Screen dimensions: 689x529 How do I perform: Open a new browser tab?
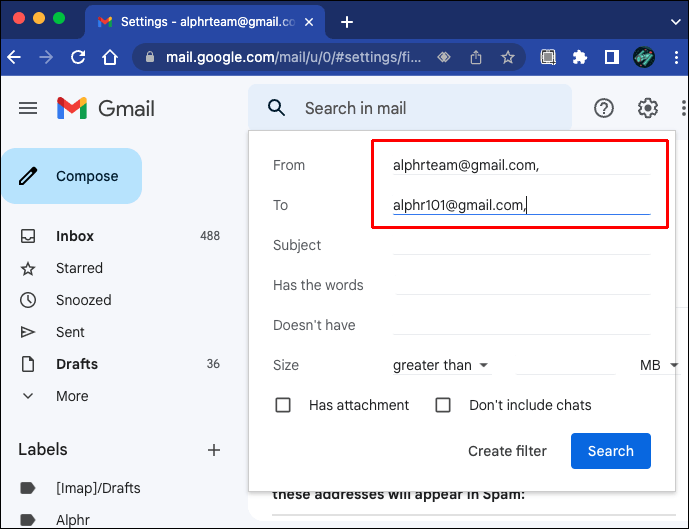point(347,22)
